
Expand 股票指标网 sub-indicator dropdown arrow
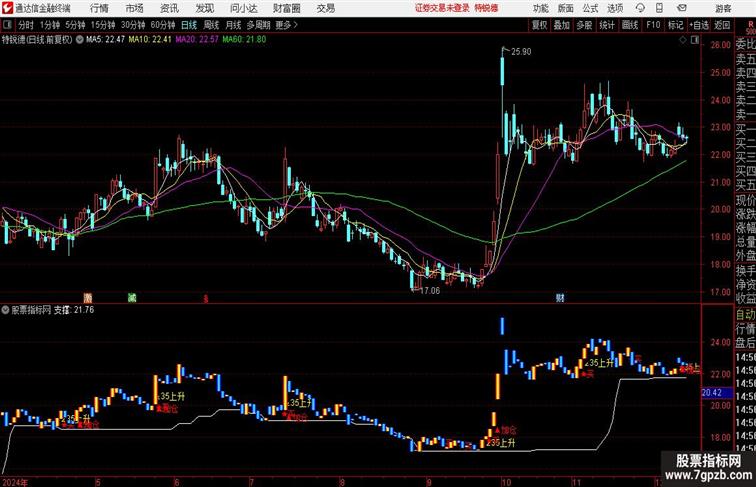pos(5,310)
